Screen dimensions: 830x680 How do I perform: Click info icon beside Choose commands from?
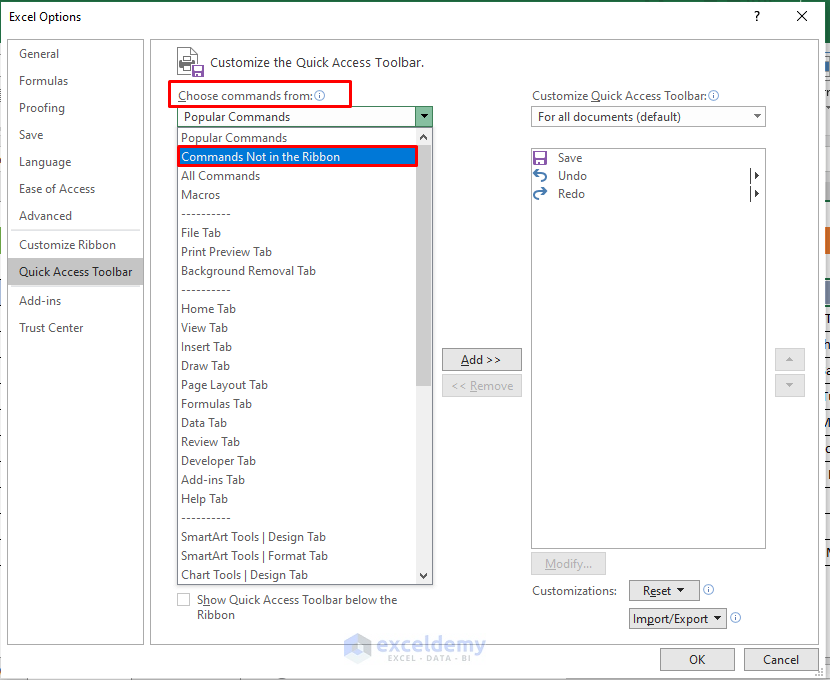coord(320,96)
